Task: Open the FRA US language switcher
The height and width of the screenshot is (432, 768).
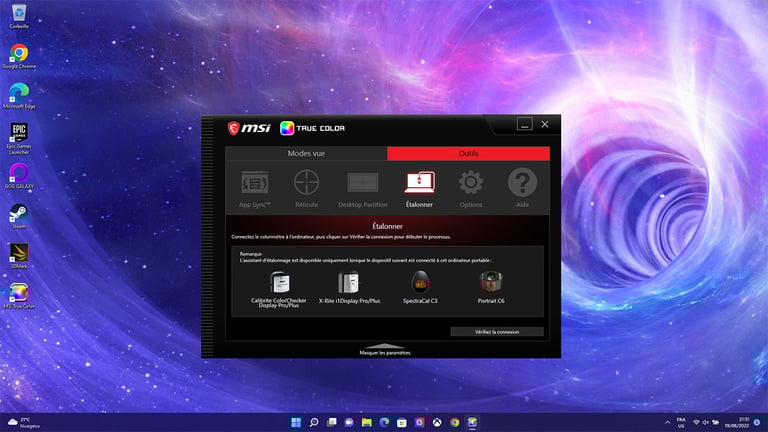Action: [x=681, y=423]
